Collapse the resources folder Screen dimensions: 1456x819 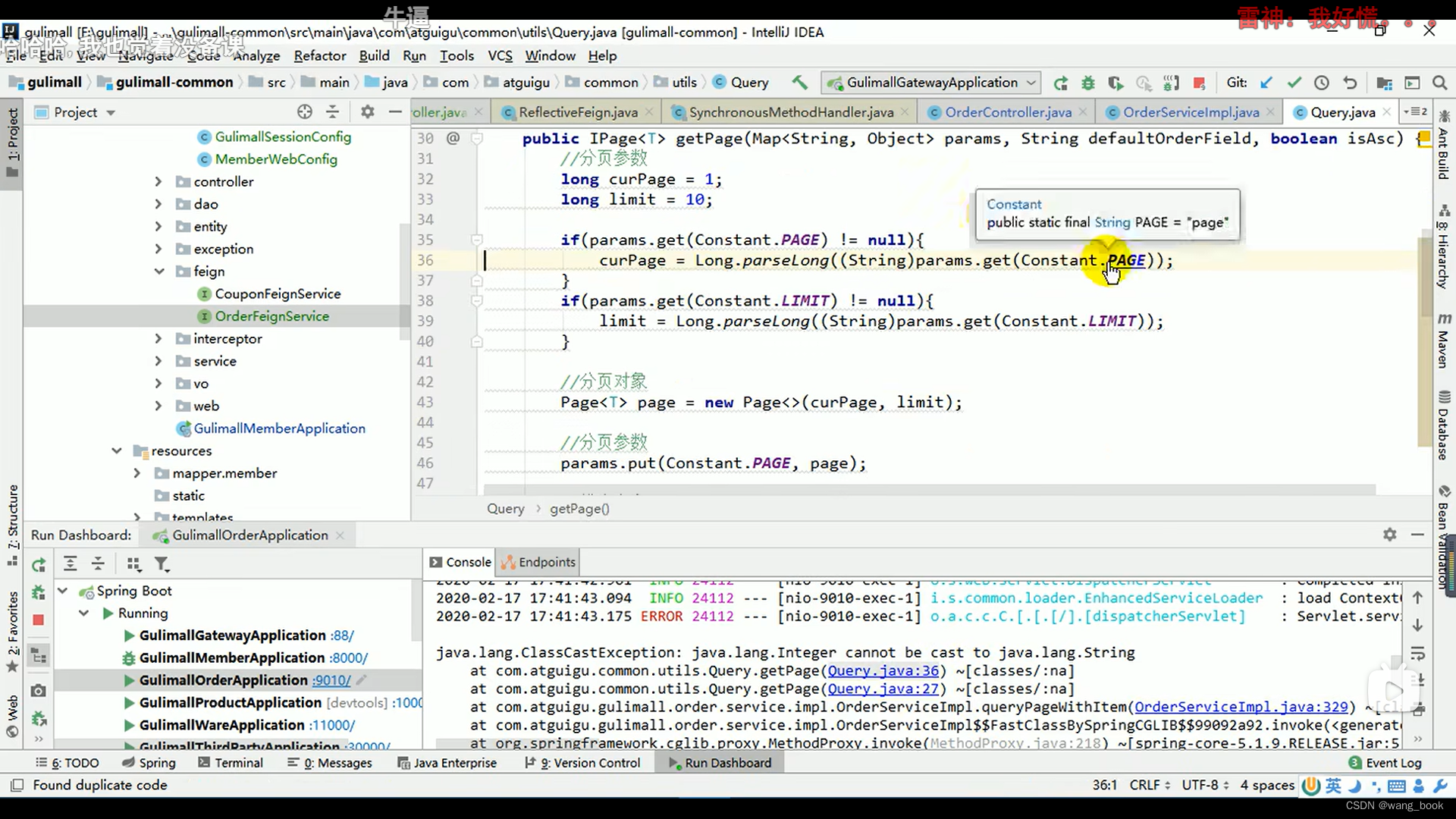[116, 451]
